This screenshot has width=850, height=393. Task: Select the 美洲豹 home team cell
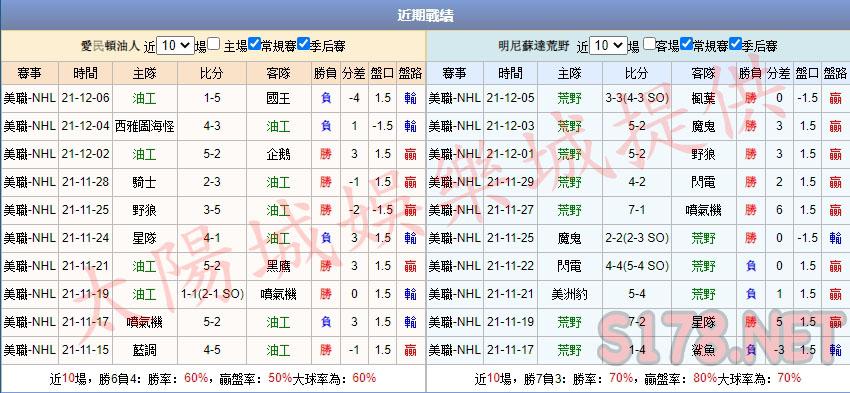[x=569, y=294]
